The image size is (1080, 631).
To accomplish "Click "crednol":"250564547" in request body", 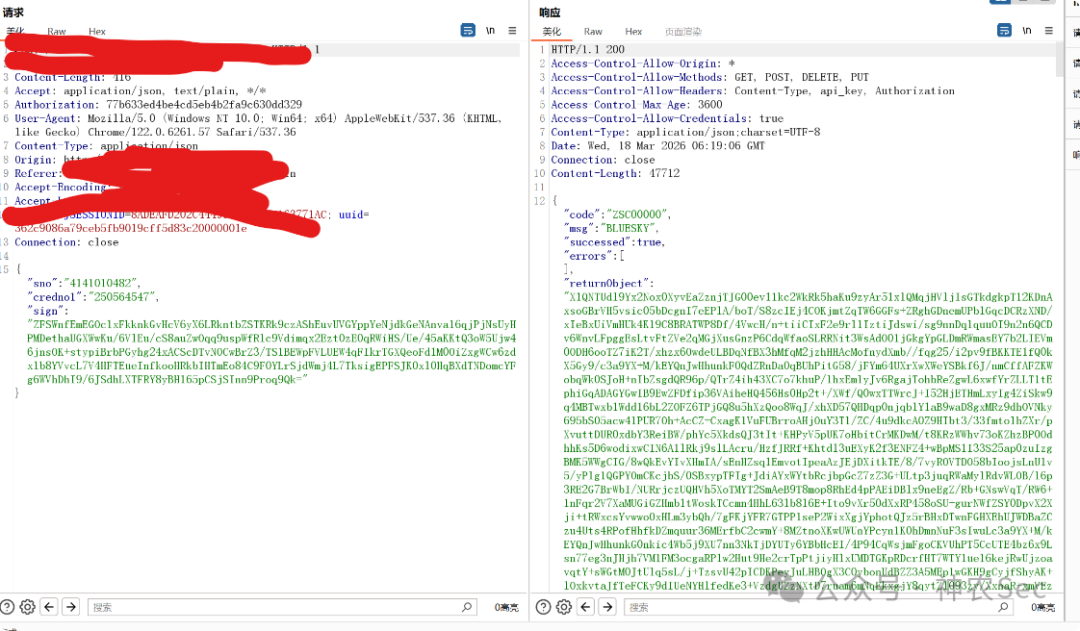I will coord(93,297).
